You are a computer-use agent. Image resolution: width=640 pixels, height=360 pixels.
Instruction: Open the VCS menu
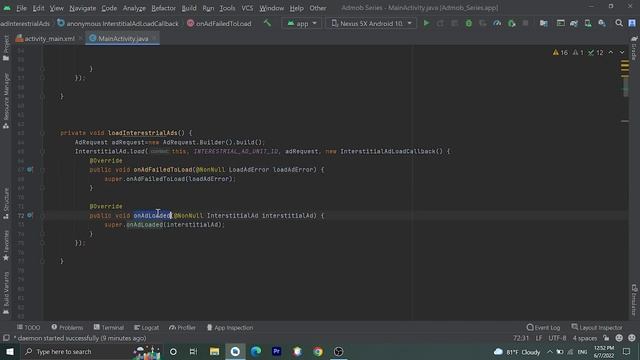click(x=247, y=8)
